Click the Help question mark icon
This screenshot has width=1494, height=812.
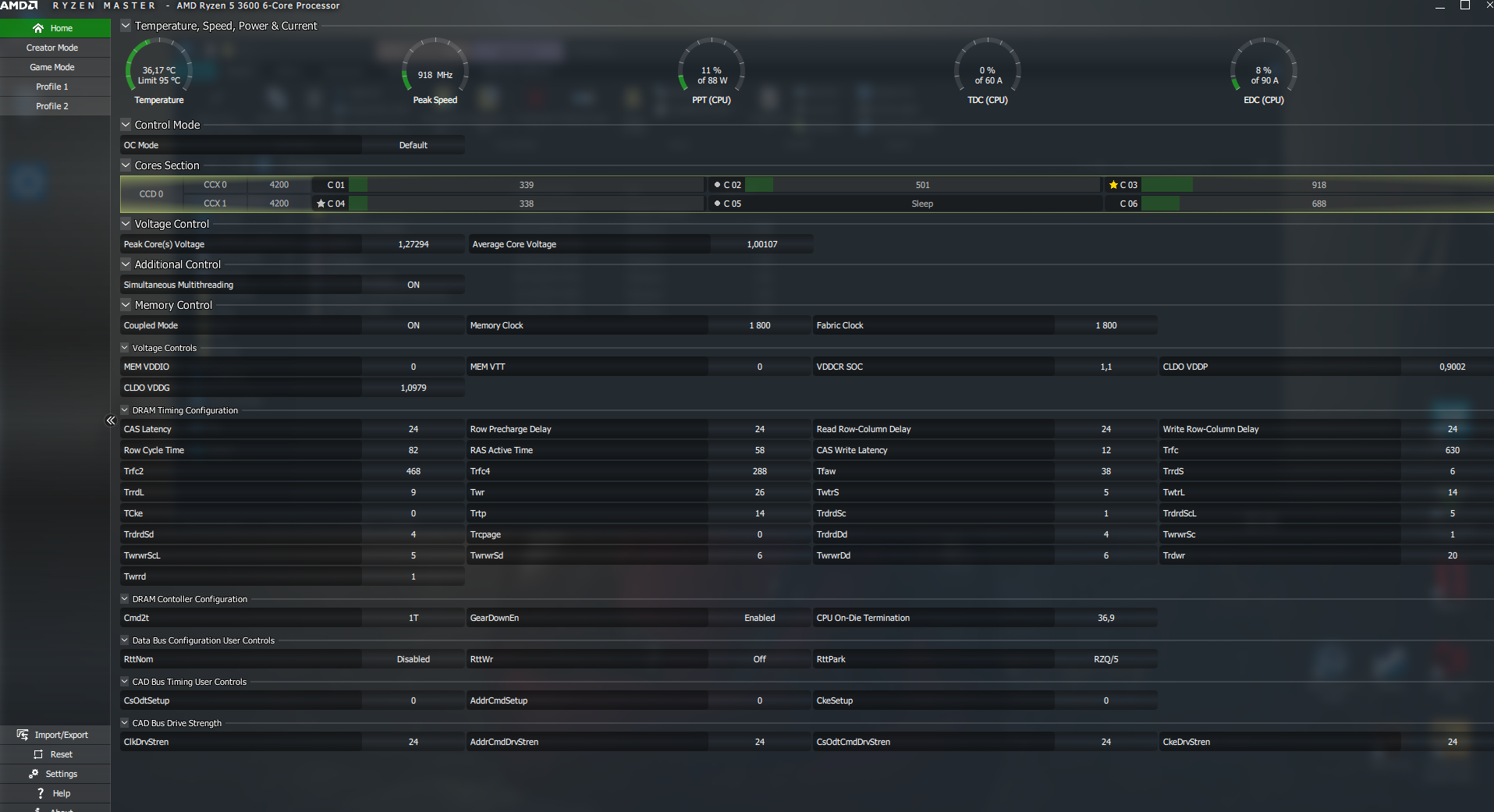click(41, 793)
